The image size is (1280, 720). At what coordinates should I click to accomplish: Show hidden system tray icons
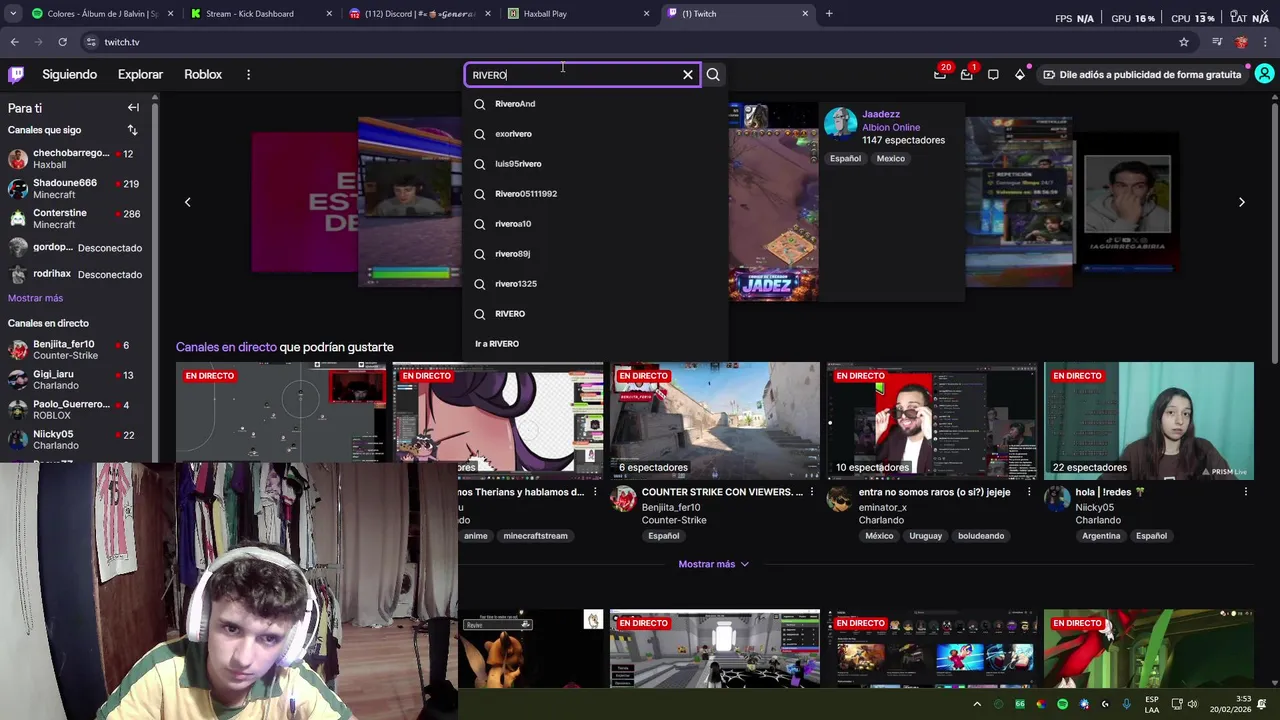pyautogui.click(x=977, y=704)
